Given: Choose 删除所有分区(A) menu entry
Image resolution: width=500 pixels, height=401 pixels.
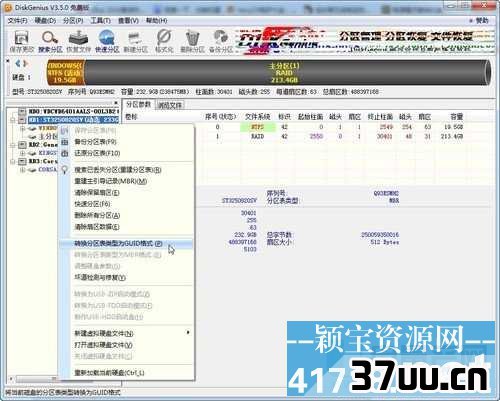Looking at the screenshot, I should point(127,216).
